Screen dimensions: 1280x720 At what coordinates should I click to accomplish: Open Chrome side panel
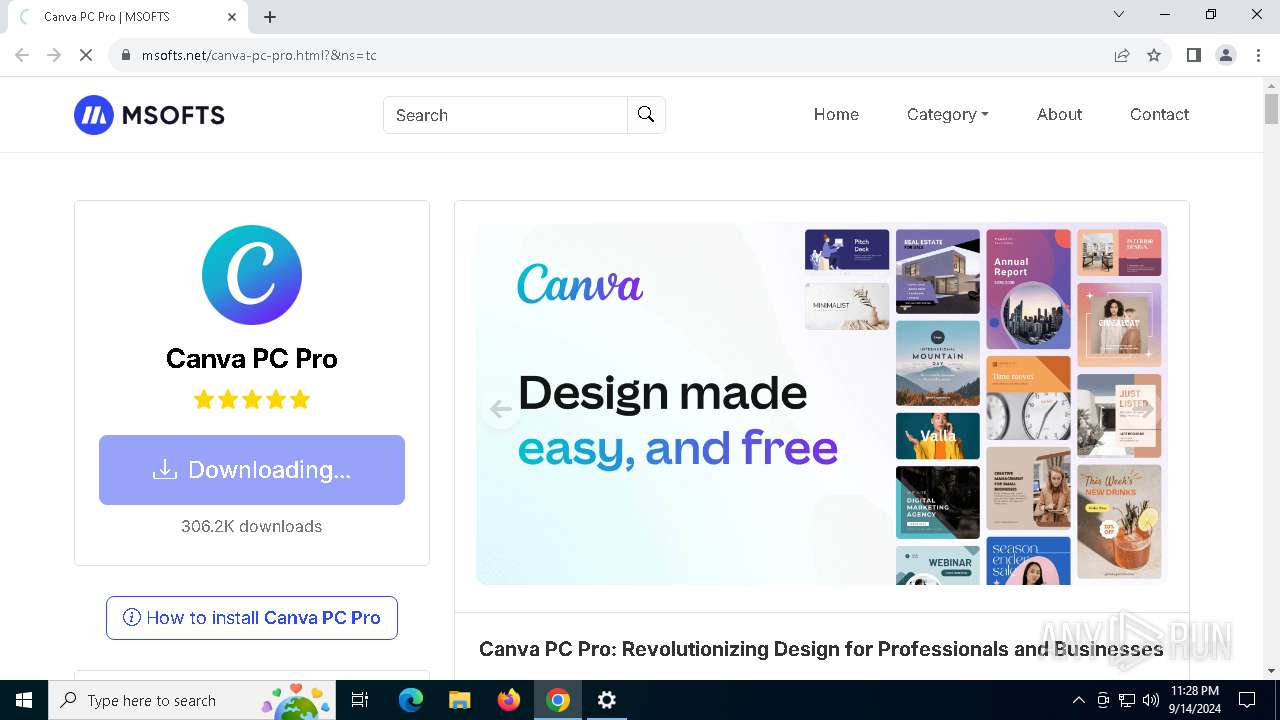pyautogui.click(x=1194, y=55)
